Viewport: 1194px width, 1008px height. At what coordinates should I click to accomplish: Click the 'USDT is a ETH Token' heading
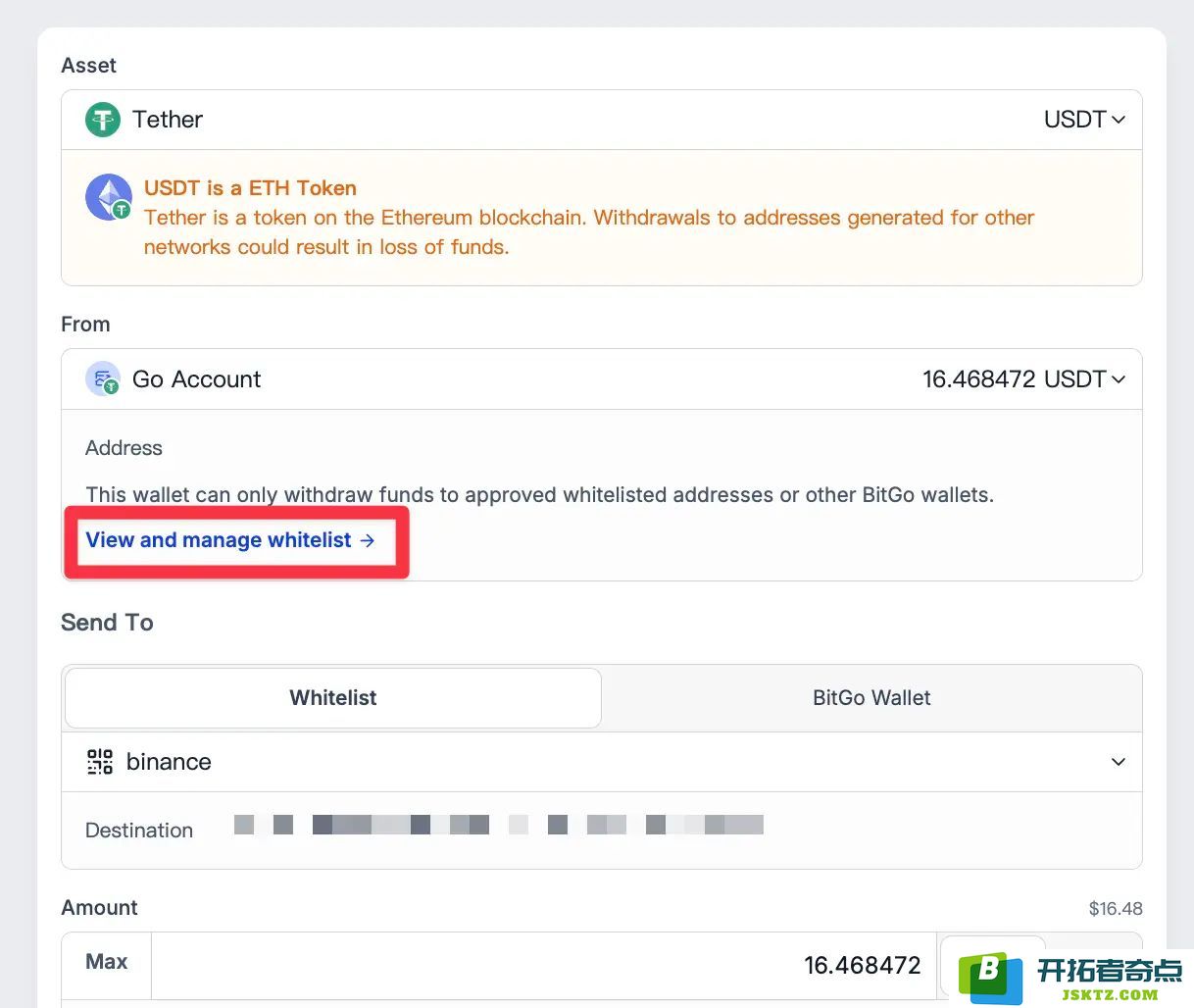click(250, 188)
